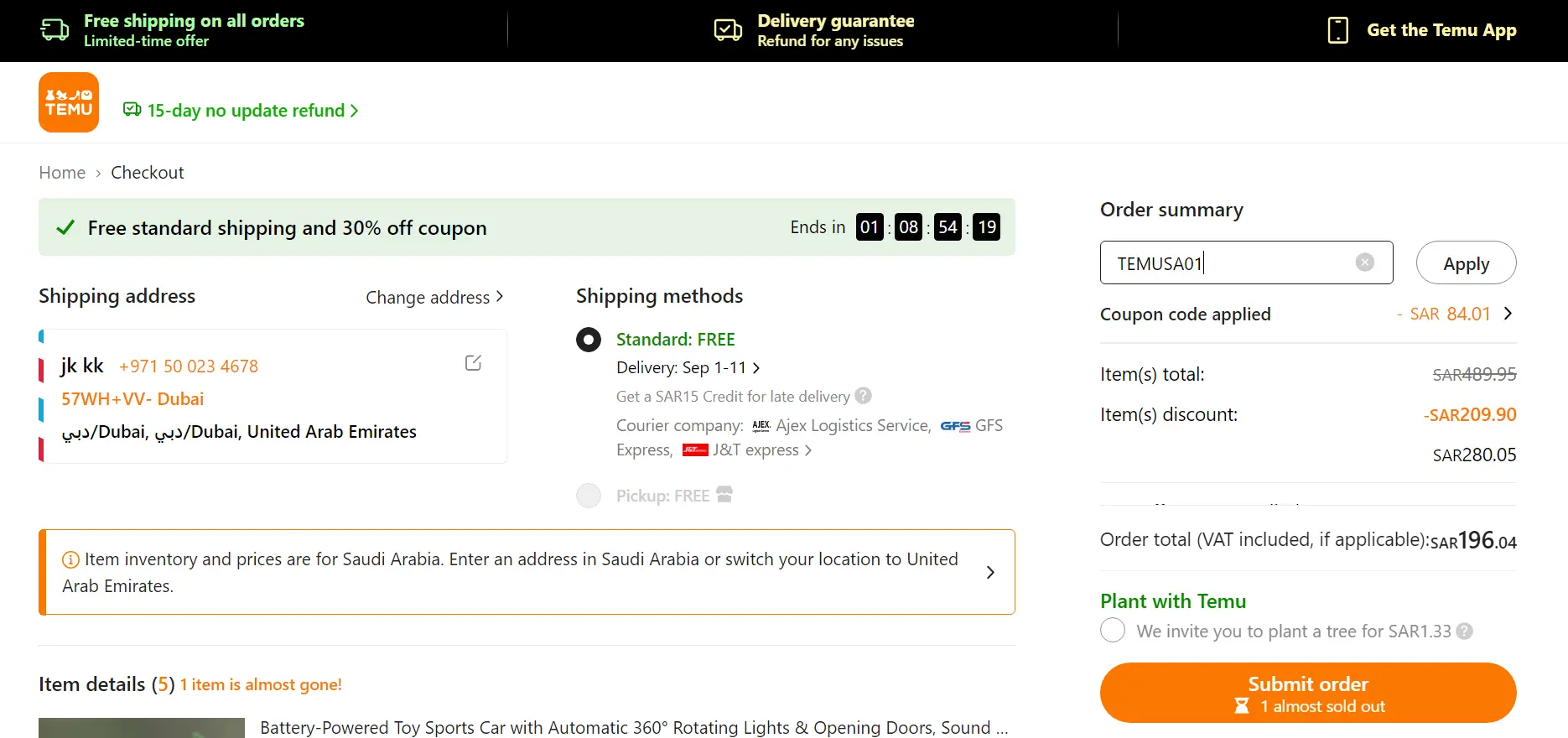Click the SAR280.05 subtotal value
Viewport: 1568px width, 738px height.
click(x=1474, y=455)
